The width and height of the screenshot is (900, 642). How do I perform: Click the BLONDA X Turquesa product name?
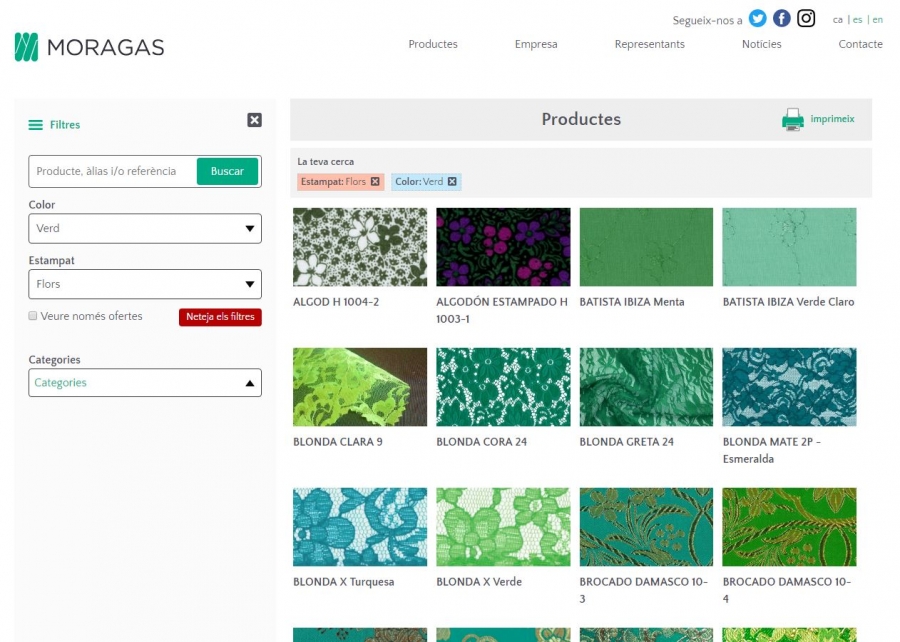[343, 582]
